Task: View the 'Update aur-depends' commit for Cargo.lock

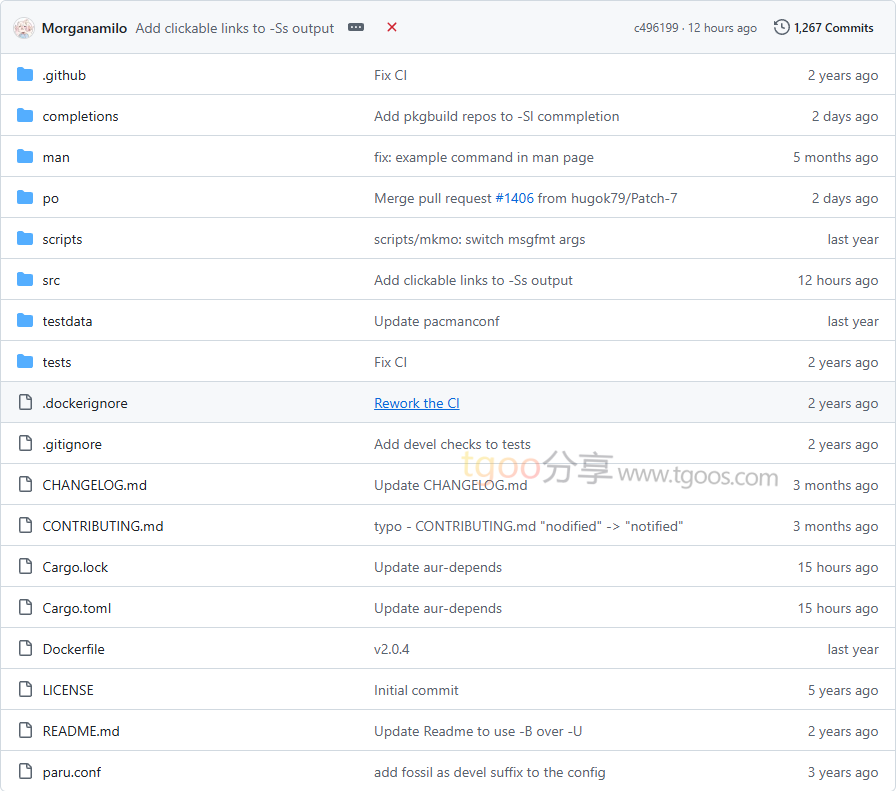Action: click(x=438, y=567)
